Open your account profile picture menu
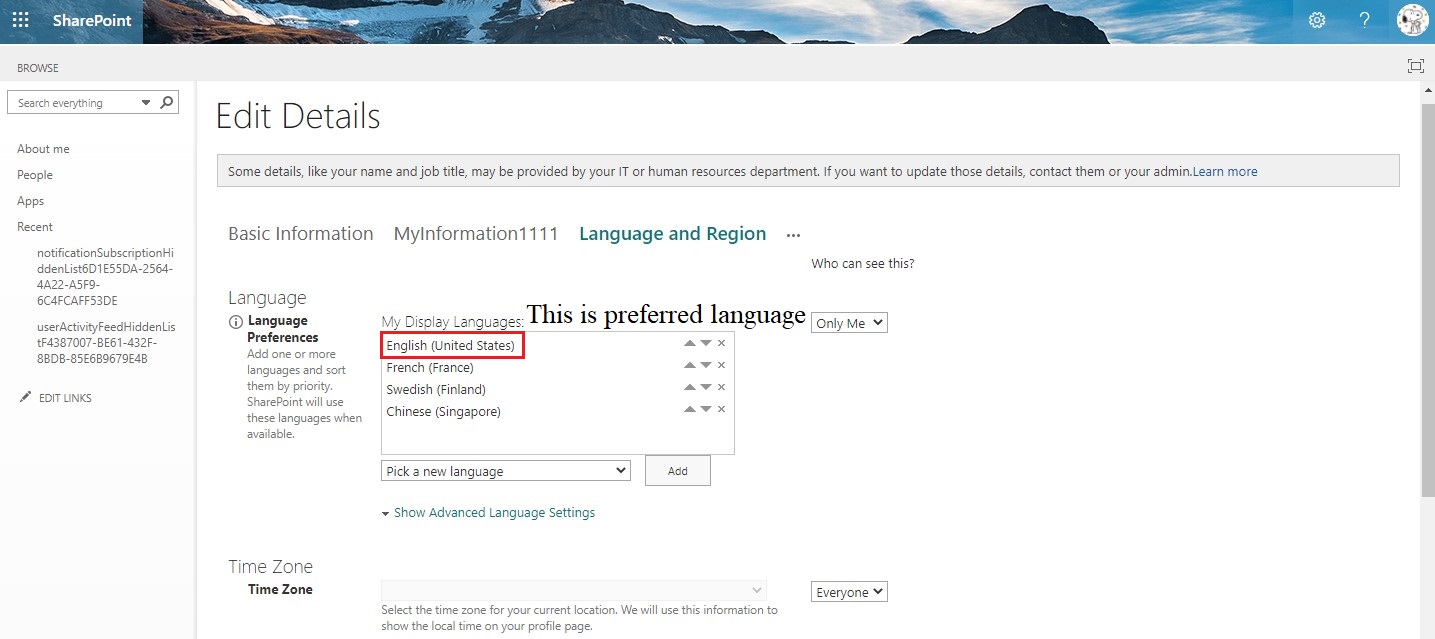1435x639 pixels. click(x=1412, y=20)
